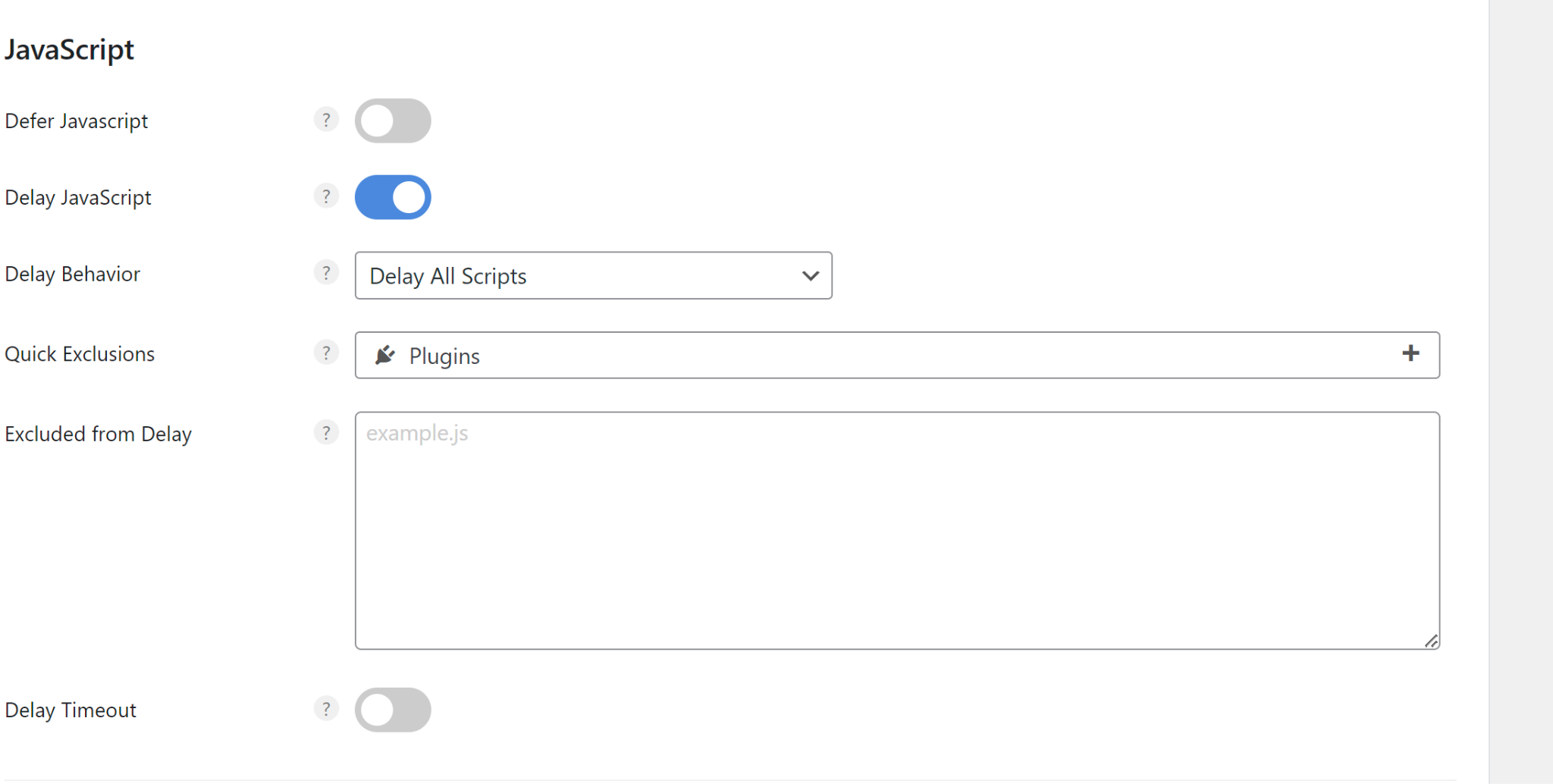The height and width of the screenshot is (784, 1553).
Task: Click the plus icon in Plugins row
Action: [1410, 353]
